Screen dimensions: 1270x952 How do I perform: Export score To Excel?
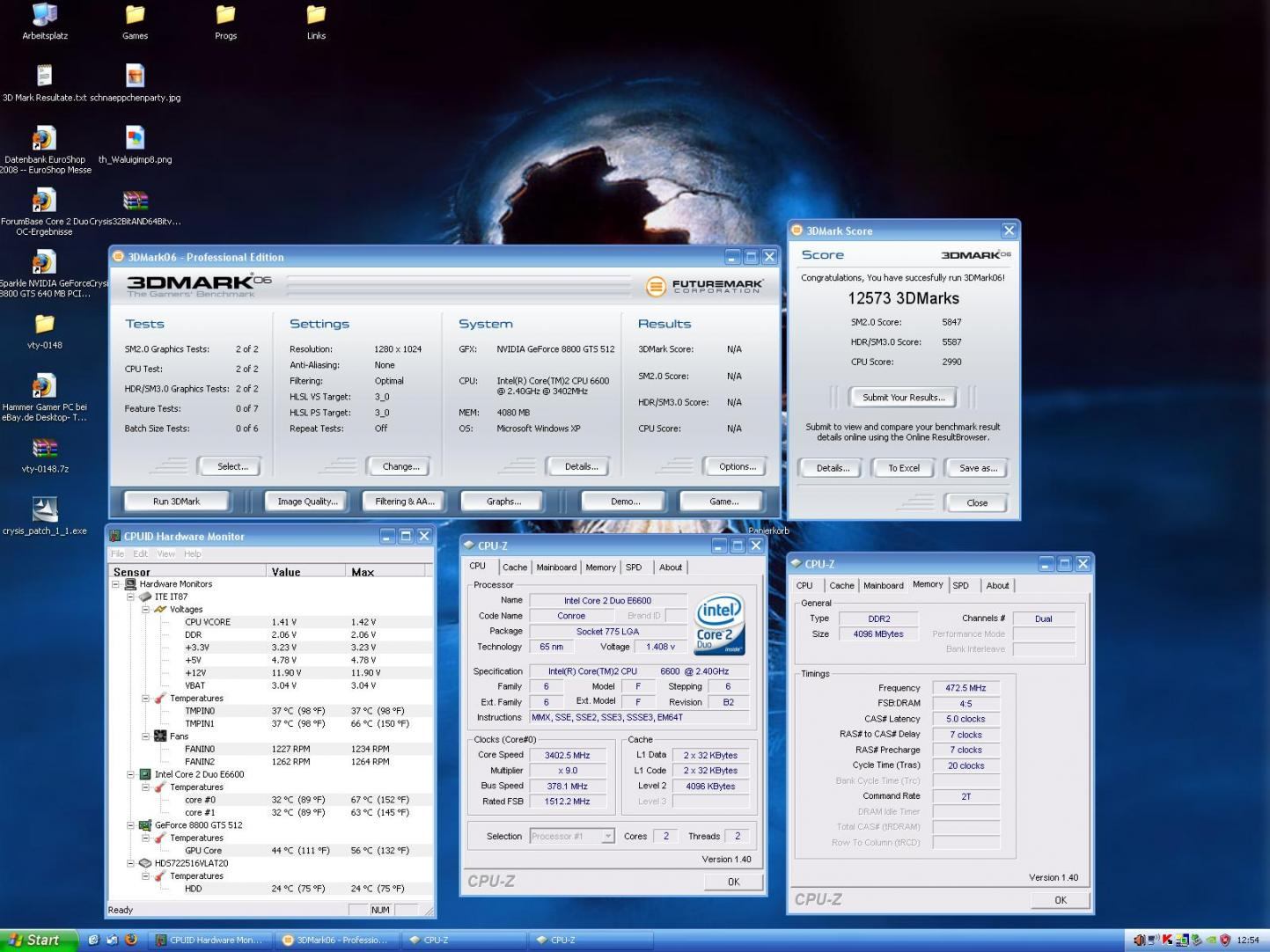tap(903, 468)
